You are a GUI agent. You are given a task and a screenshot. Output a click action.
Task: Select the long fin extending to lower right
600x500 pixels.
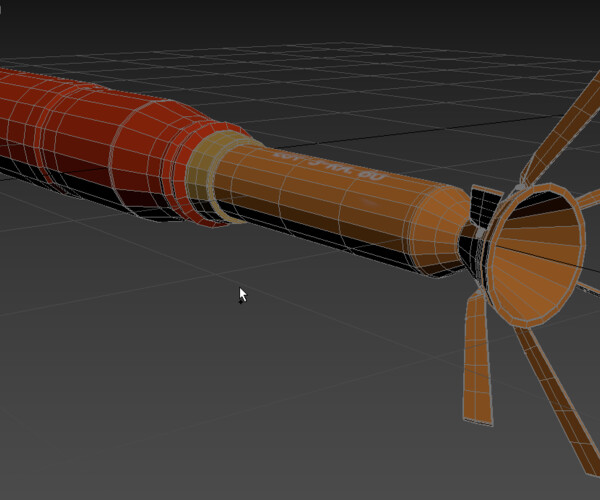[559, 400]
